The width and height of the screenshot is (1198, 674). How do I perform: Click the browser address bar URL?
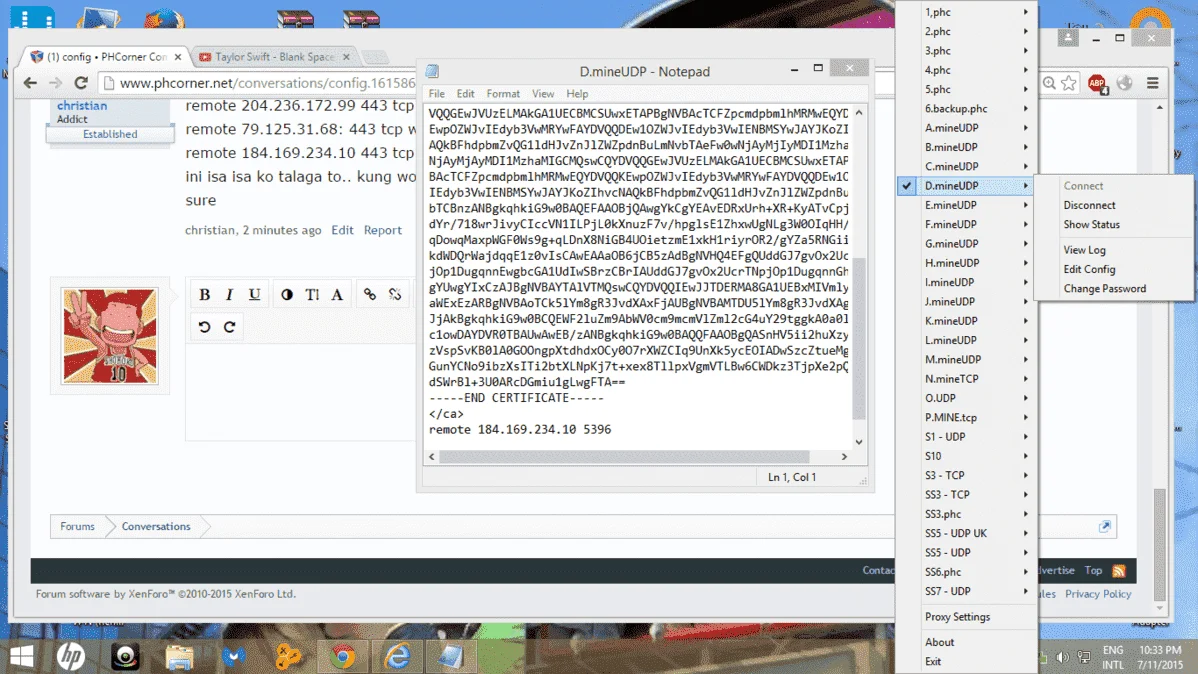(267, 83)
